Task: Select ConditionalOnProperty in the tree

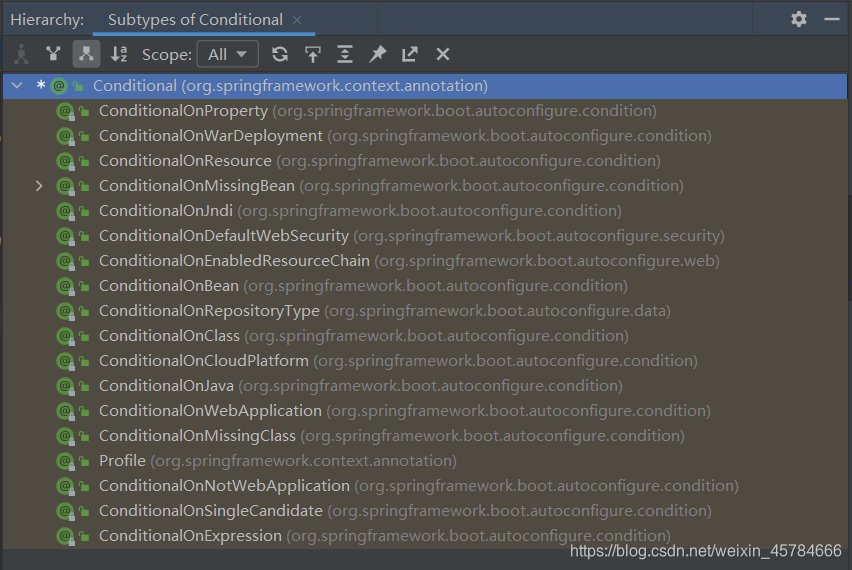Action: click(425, 111)
